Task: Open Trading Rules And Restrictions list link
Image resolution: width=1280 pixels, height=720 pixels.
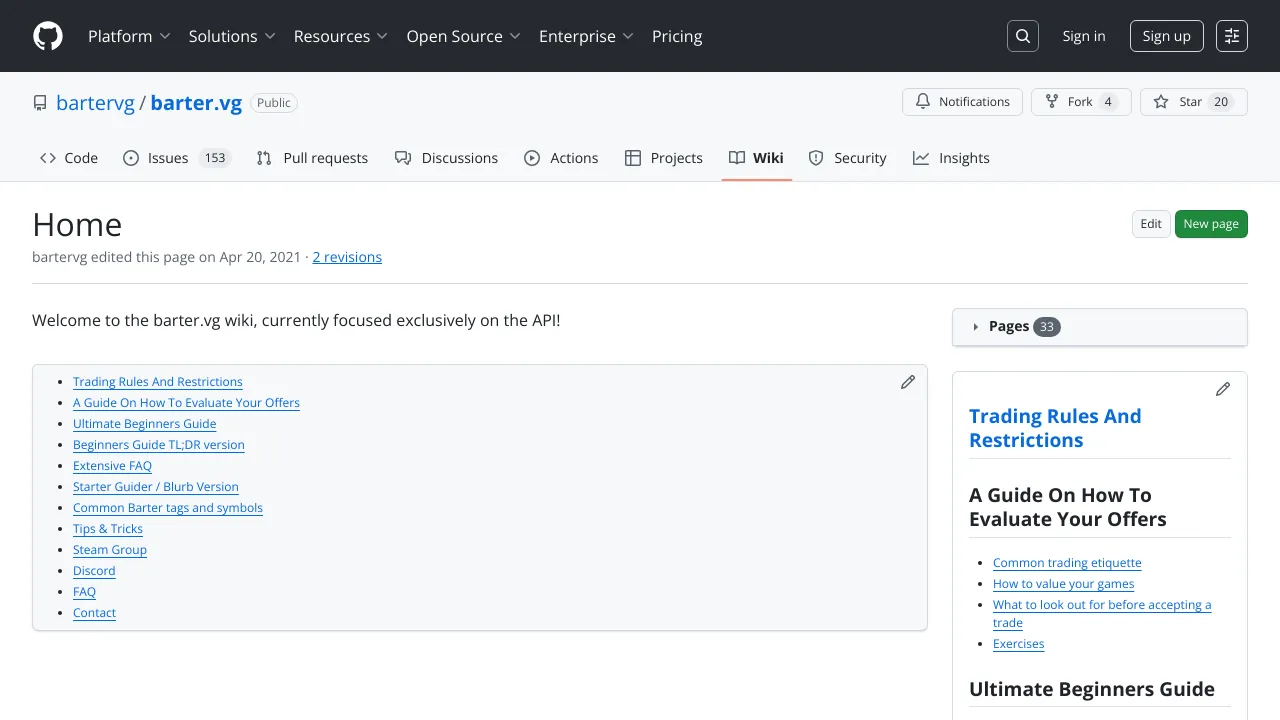Action: tap(158, 382)
